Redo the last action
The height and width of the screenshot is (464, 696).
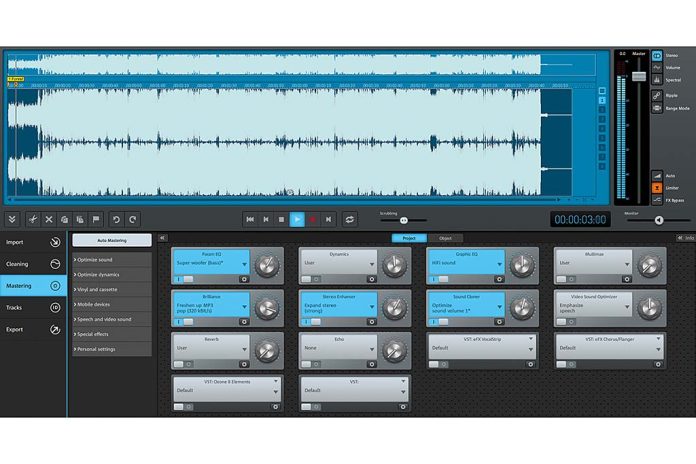pos(132,219)
